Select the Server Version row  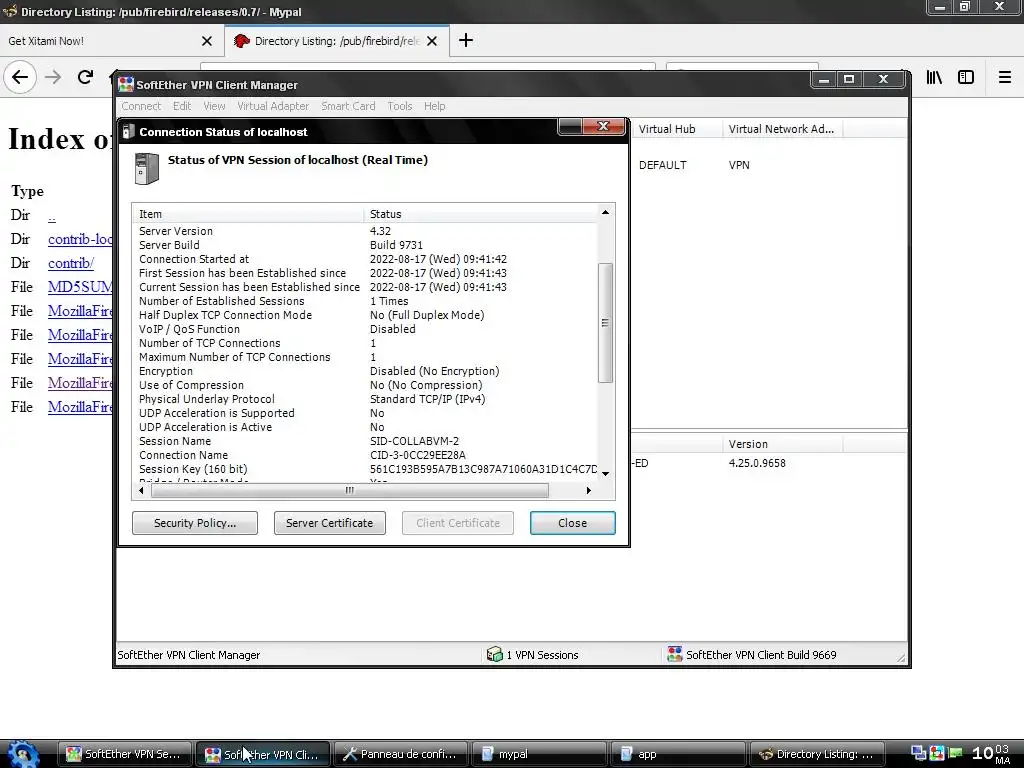pos(364,231)
